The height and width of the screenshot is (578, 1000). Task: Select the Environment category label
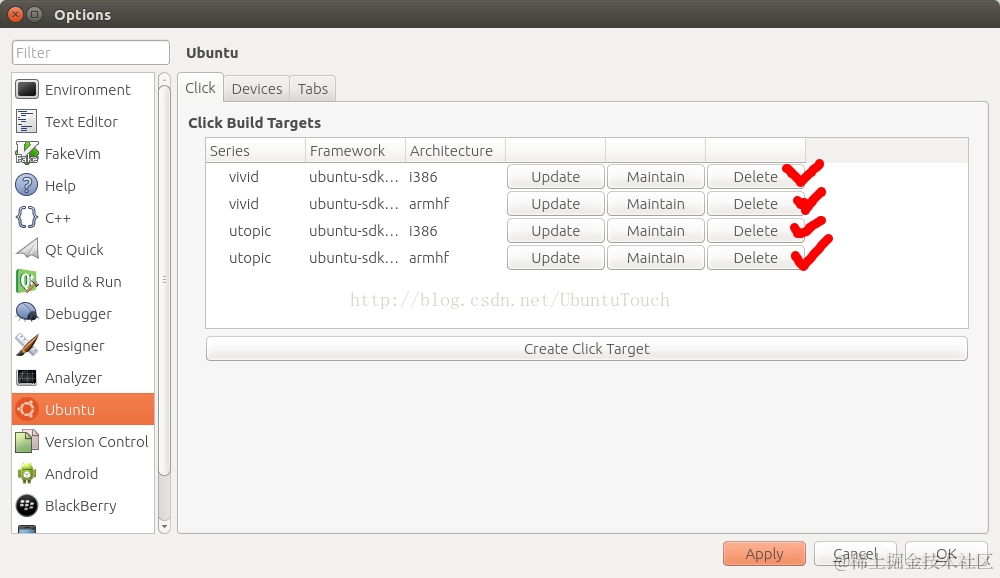pos(87,90)
